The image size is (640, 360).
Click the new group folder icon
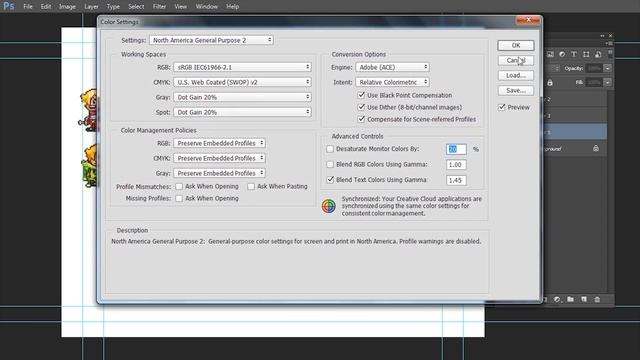(x=570, y=299)
